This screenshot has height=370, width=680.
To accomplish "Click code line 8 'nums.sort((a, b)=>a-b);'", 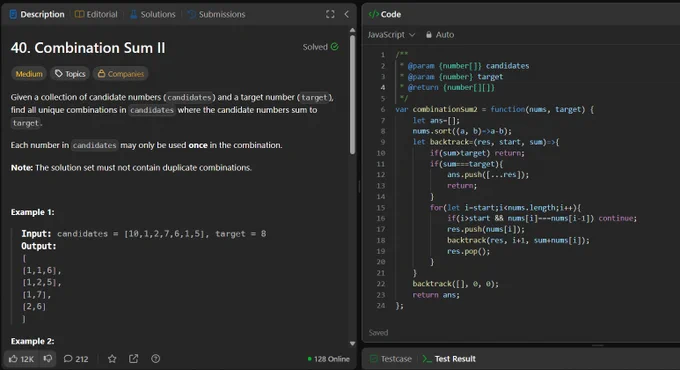I will tap(462, 131).
